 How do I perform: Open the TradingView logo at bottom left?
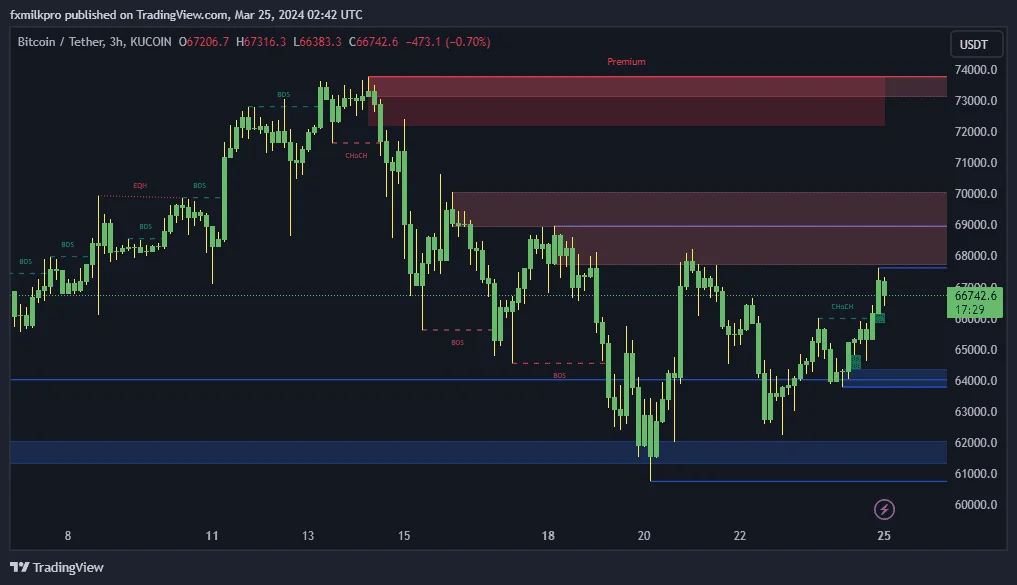point(57,567)
